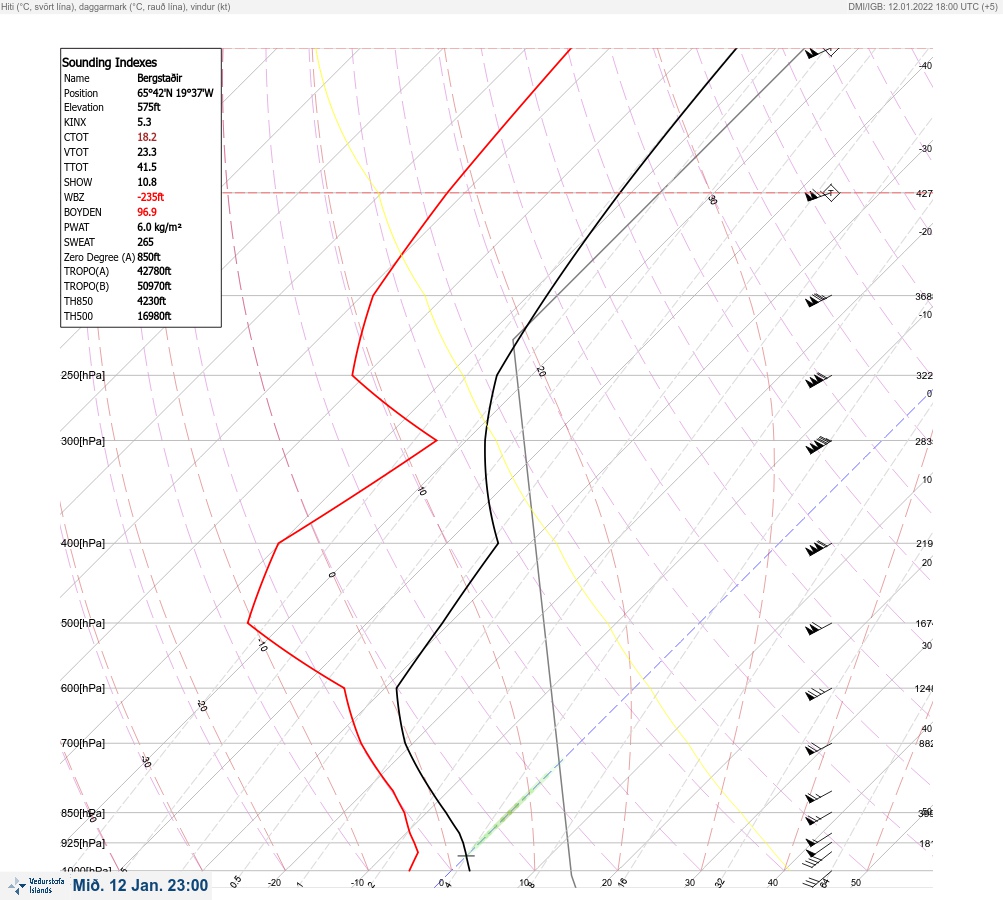Select the station name 'Bergstaðir'
Viewport: 1003px width, 900px height.
pos(160,78)
